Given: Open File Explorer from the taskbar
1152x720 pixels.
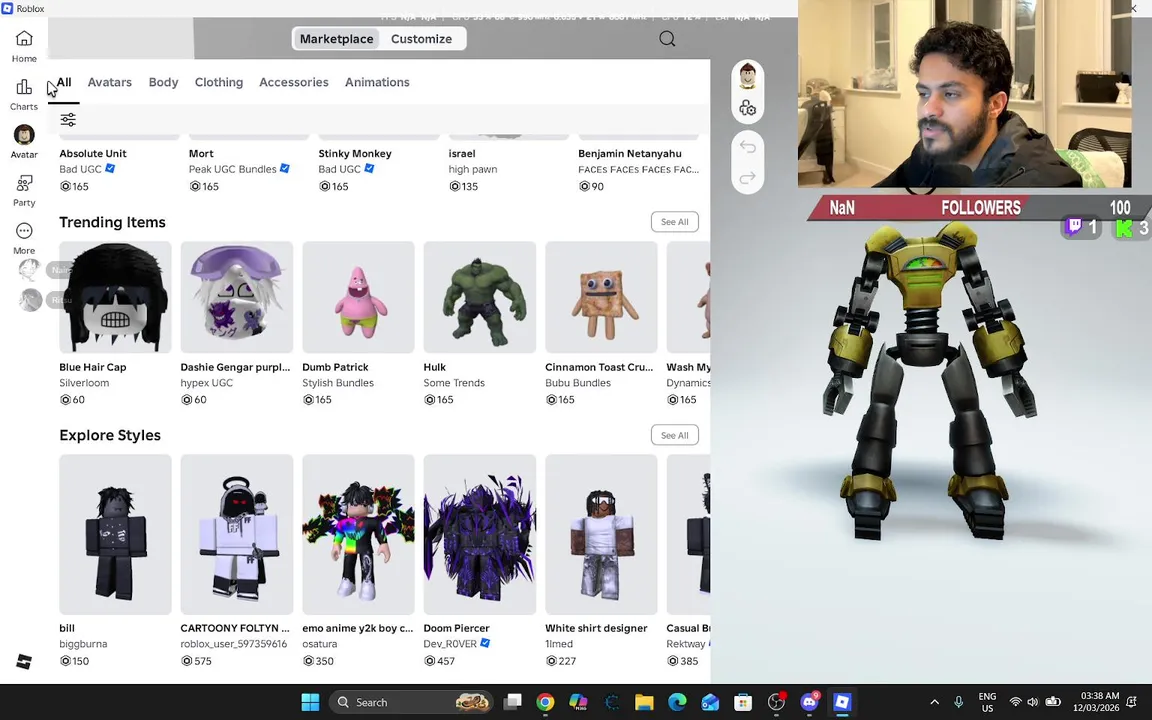Looking at the screenshot, I should point(644,702).
